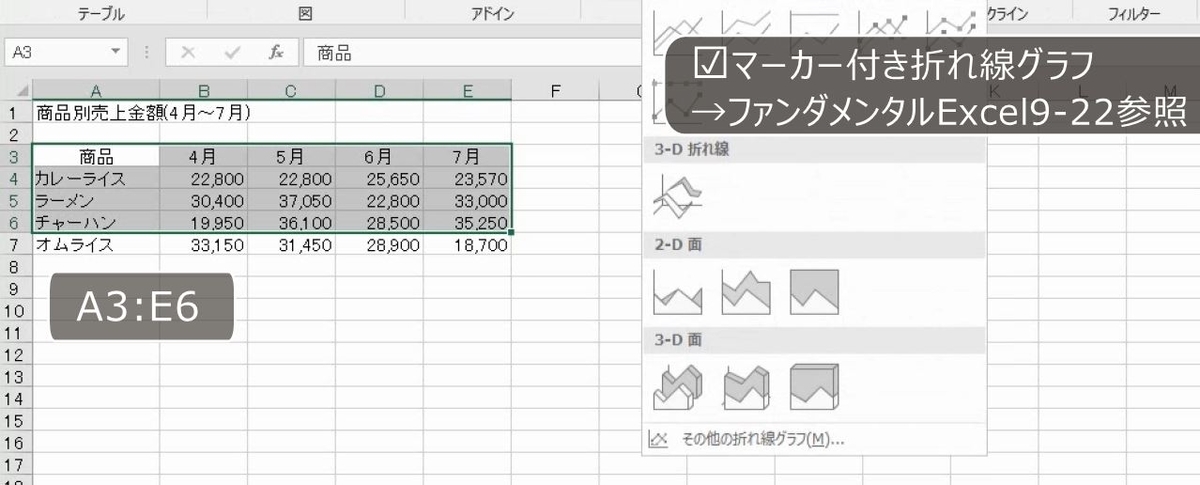Click the formula bar containing 商品

[470, 52]
